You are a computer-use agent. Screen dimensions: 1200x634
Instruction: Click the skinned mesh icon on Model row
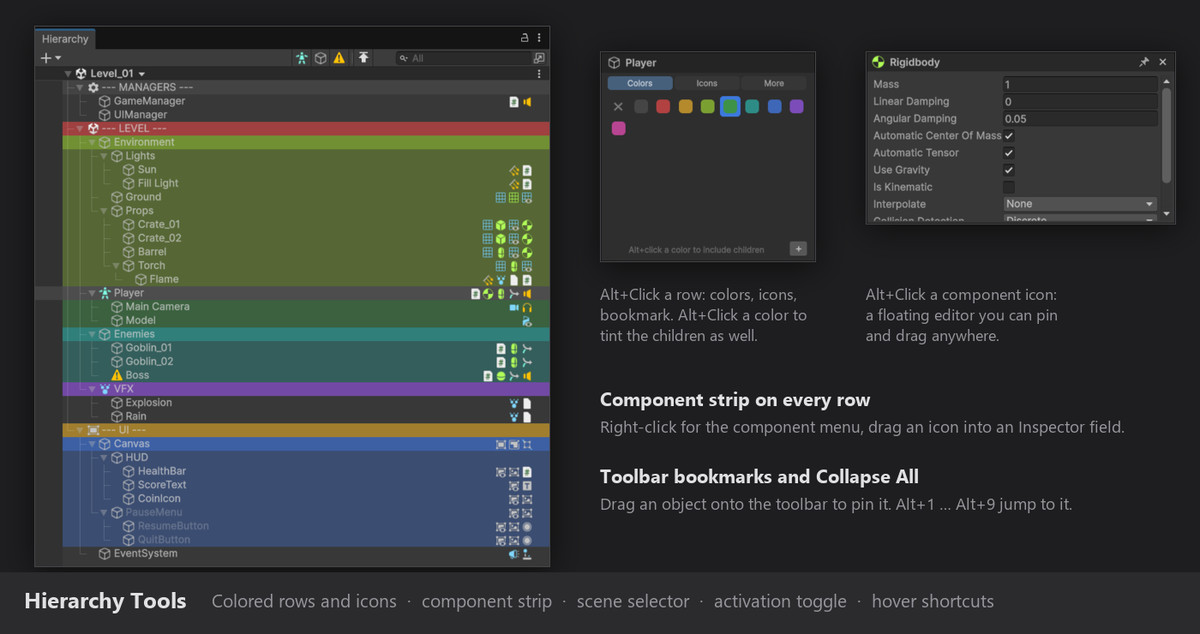tap(527, 320)
